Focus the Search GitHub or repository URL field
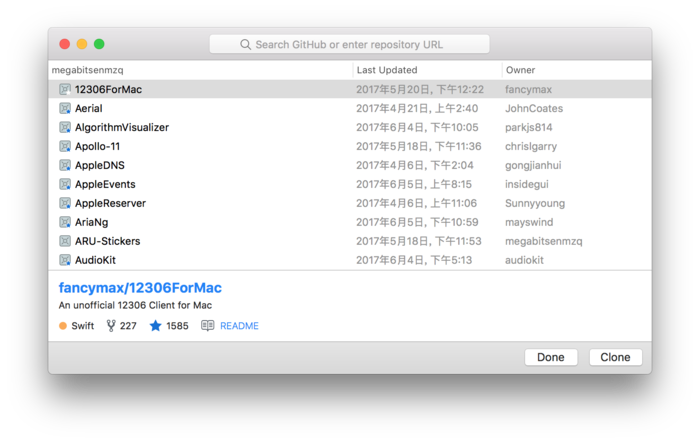The image size is (700, 443). (350, 44)
